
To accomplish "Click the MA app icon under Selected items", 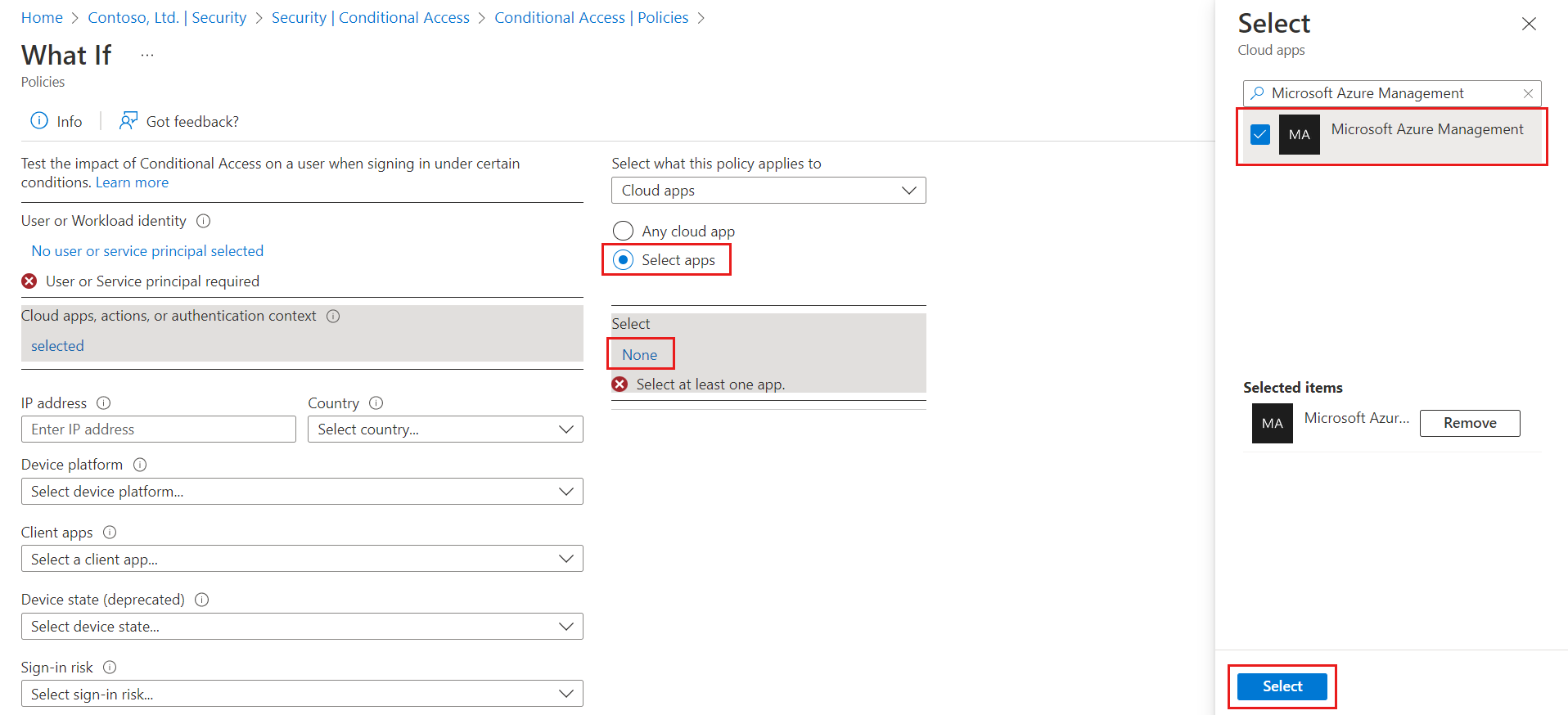I will 1273,423.
